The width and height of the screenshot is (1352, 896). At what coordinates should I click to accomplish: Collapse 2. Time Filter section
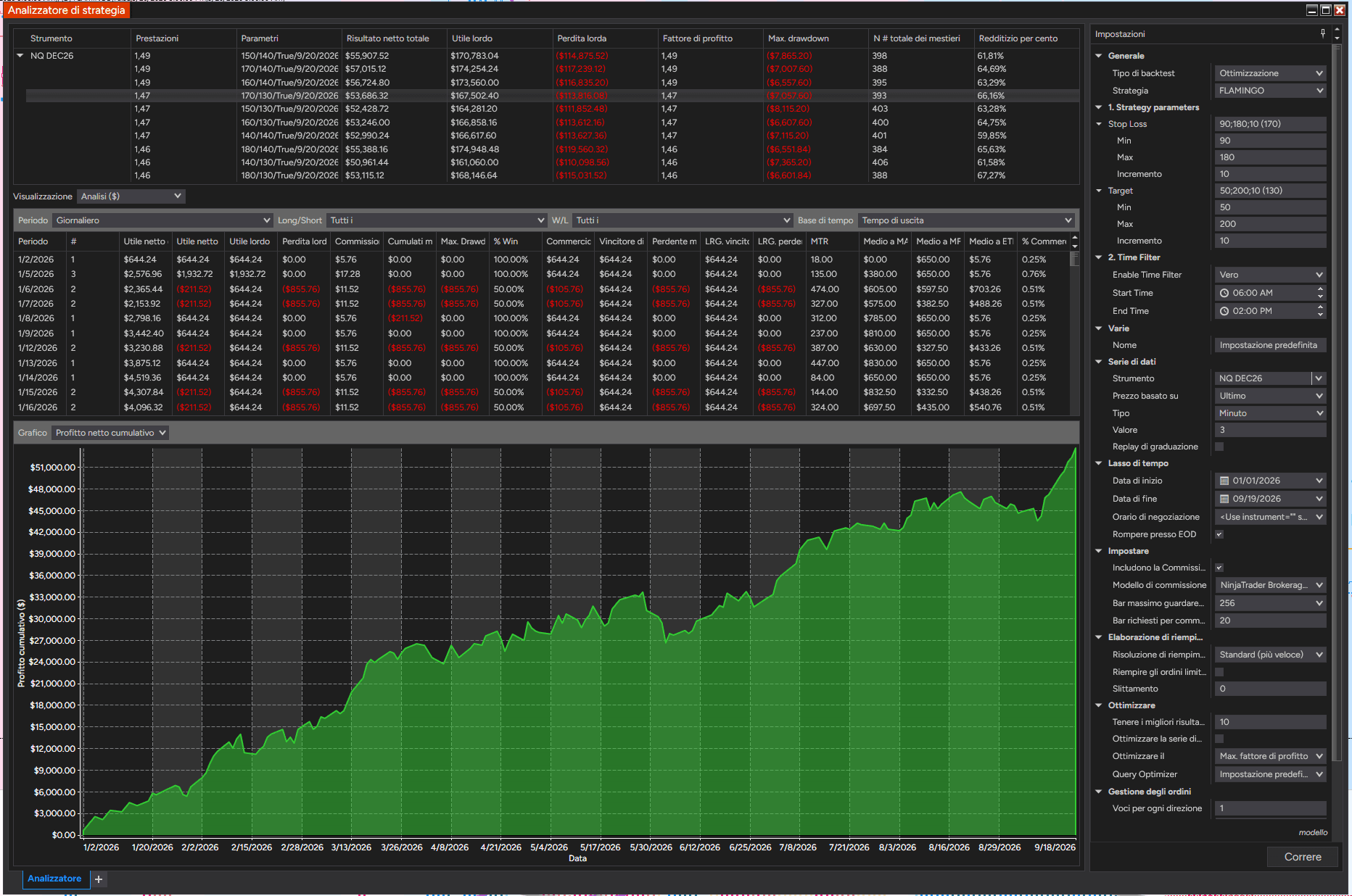tap(1099, 257)
